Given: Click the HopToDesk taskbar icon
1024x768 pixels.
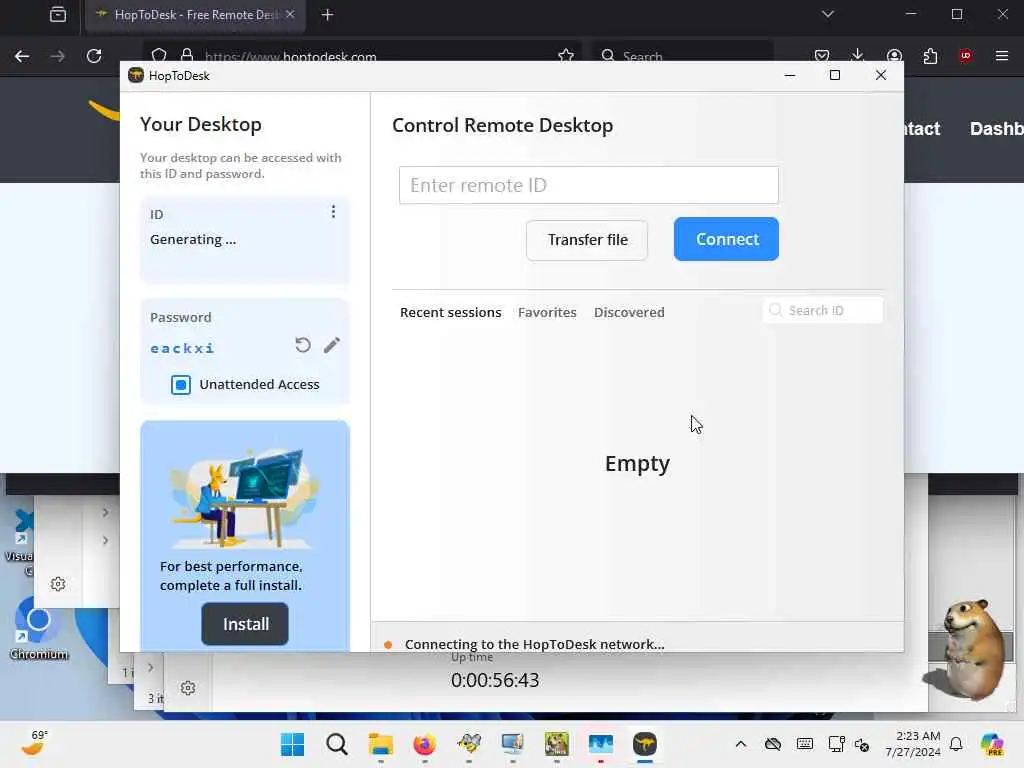Looking at the screenshot, I should pos(645,744).
